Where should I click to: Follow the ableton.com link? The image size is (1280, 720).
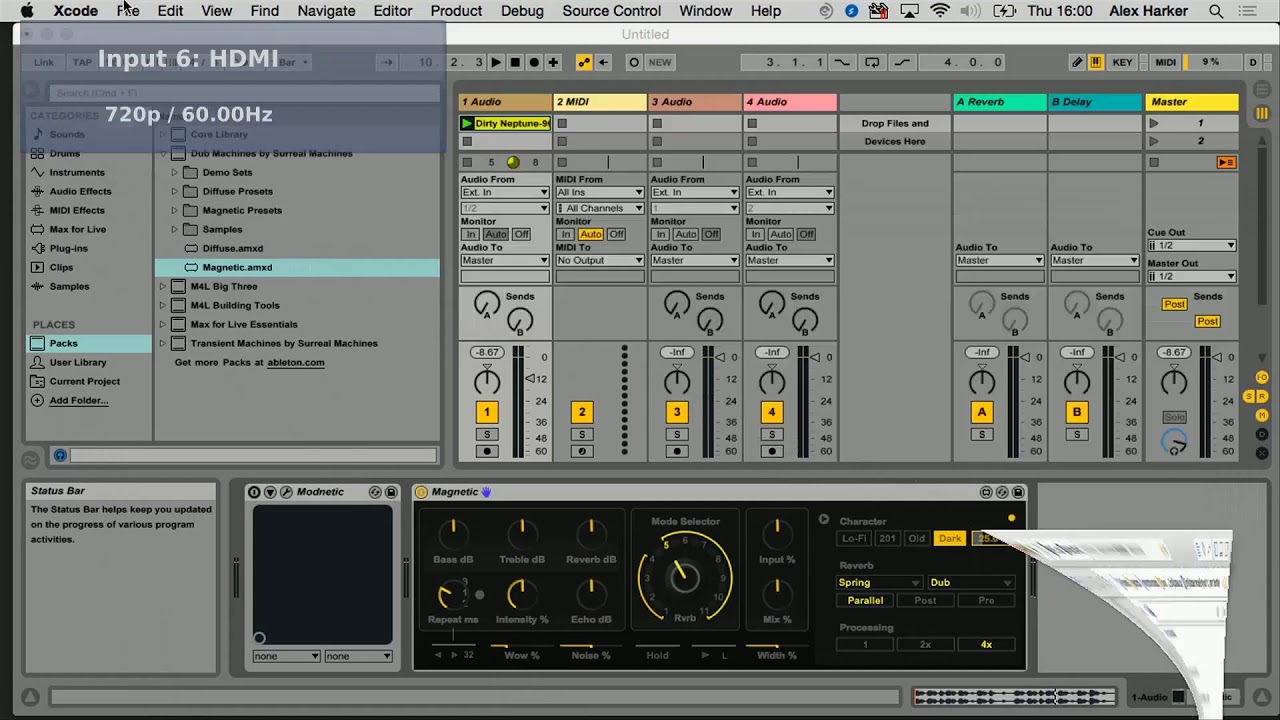(x=296, y=362)
